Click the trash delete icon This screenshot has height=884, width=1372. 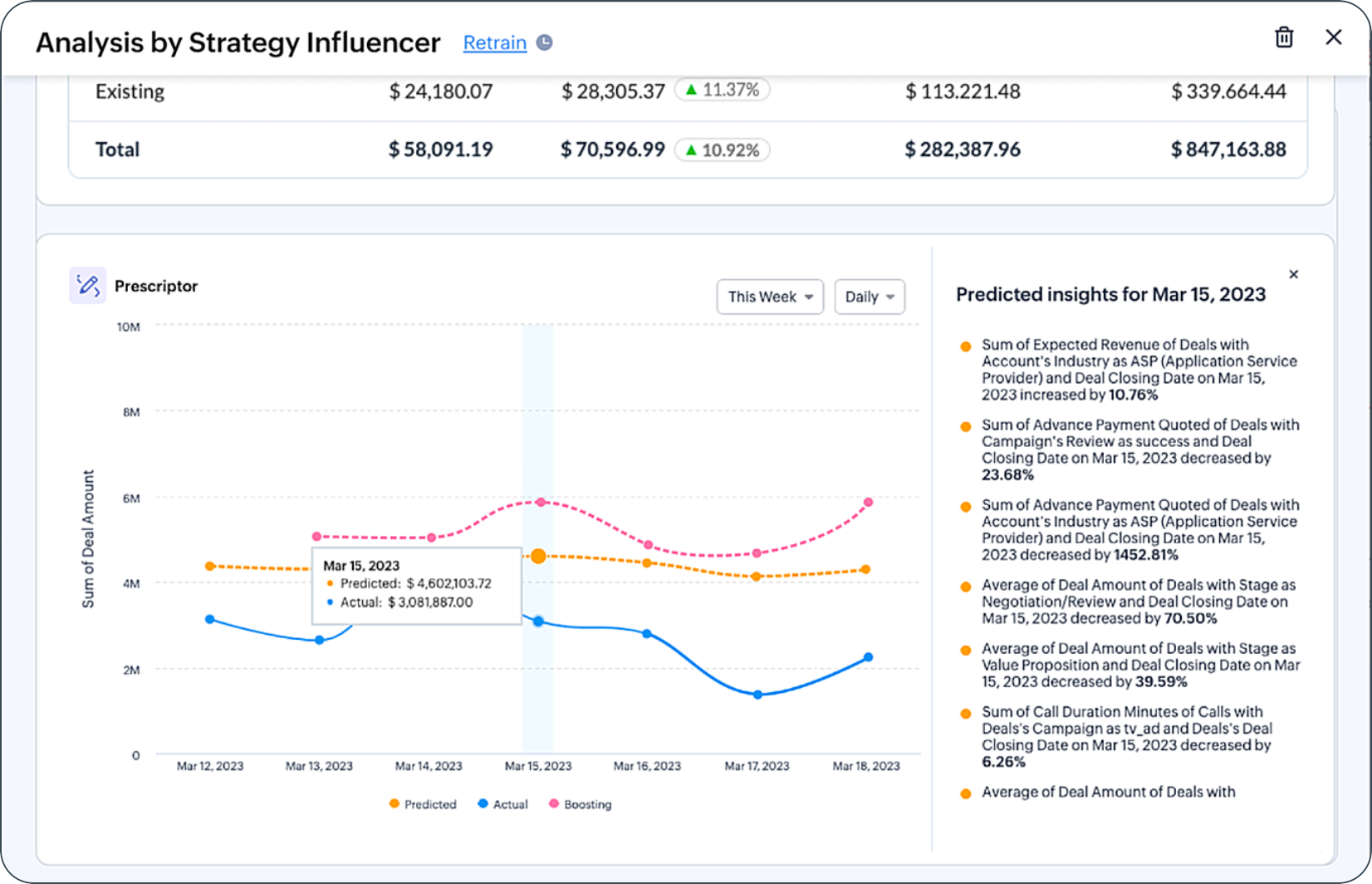click(x=1284, y=37)
